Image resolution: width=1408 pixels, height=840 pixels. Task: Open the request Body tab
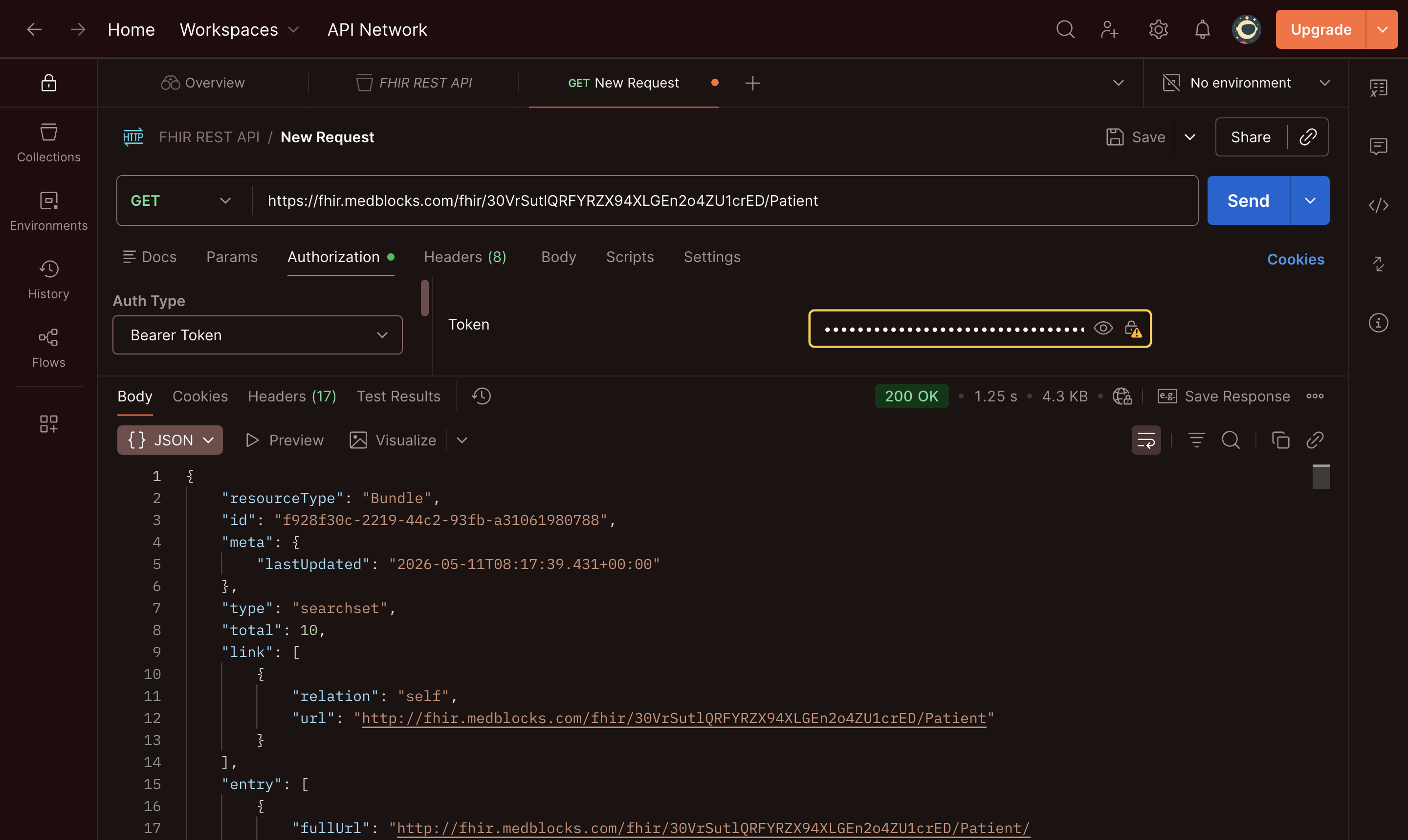tap(559, 257)
